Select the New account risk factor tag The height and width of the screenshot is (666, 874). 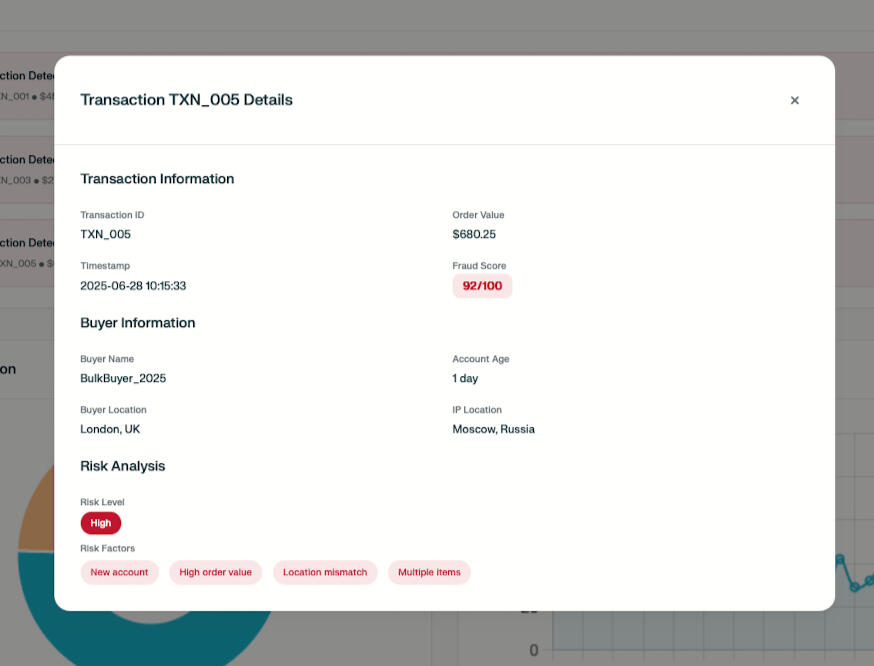[119, 572]
